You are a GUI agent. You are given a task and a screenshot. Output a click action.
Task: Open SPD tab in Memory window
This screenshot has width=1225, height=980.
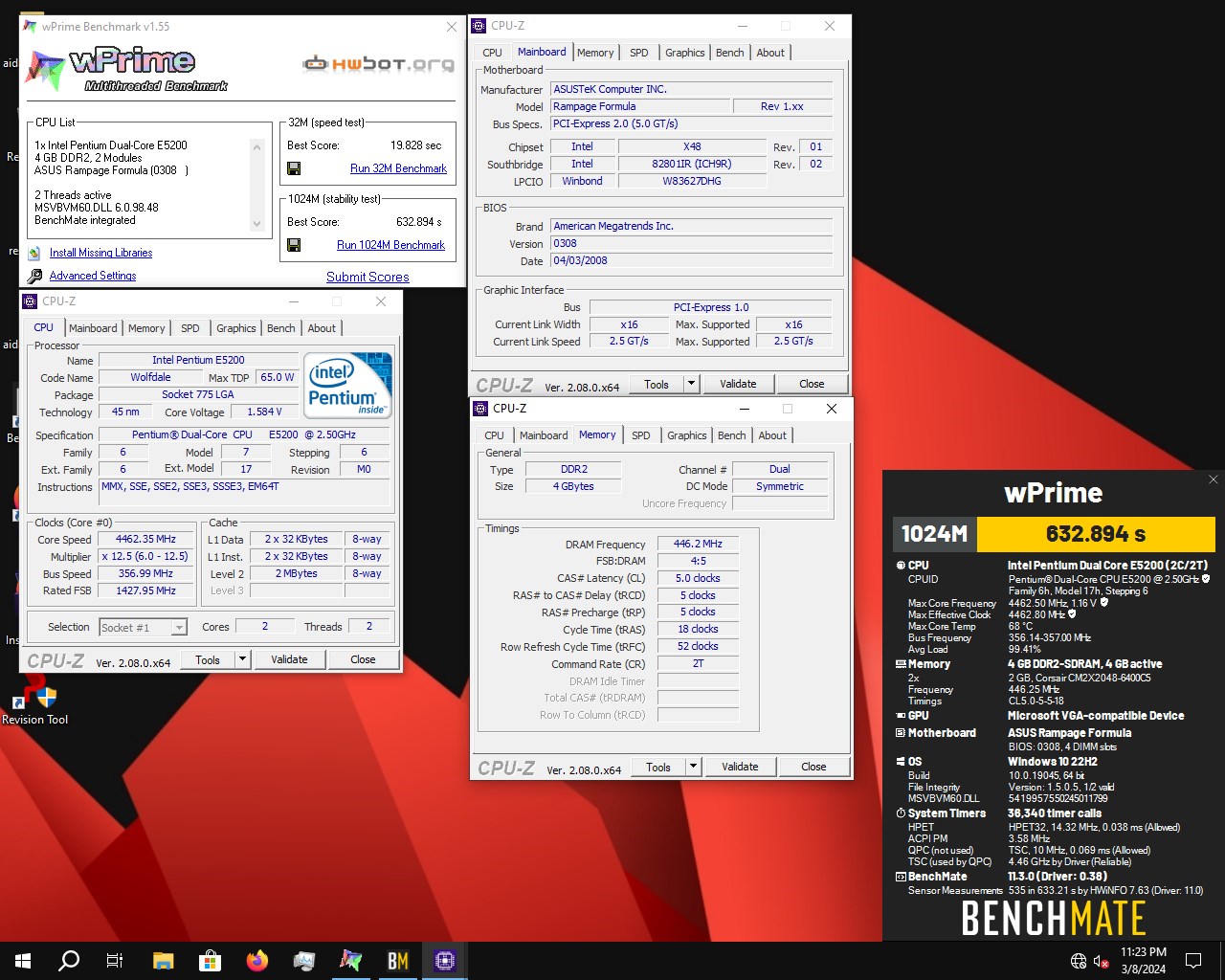(641, 435)
